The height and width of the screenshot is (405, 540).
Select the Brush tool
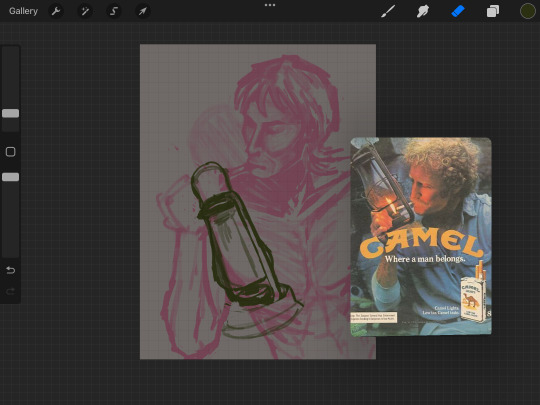[388, 11]
